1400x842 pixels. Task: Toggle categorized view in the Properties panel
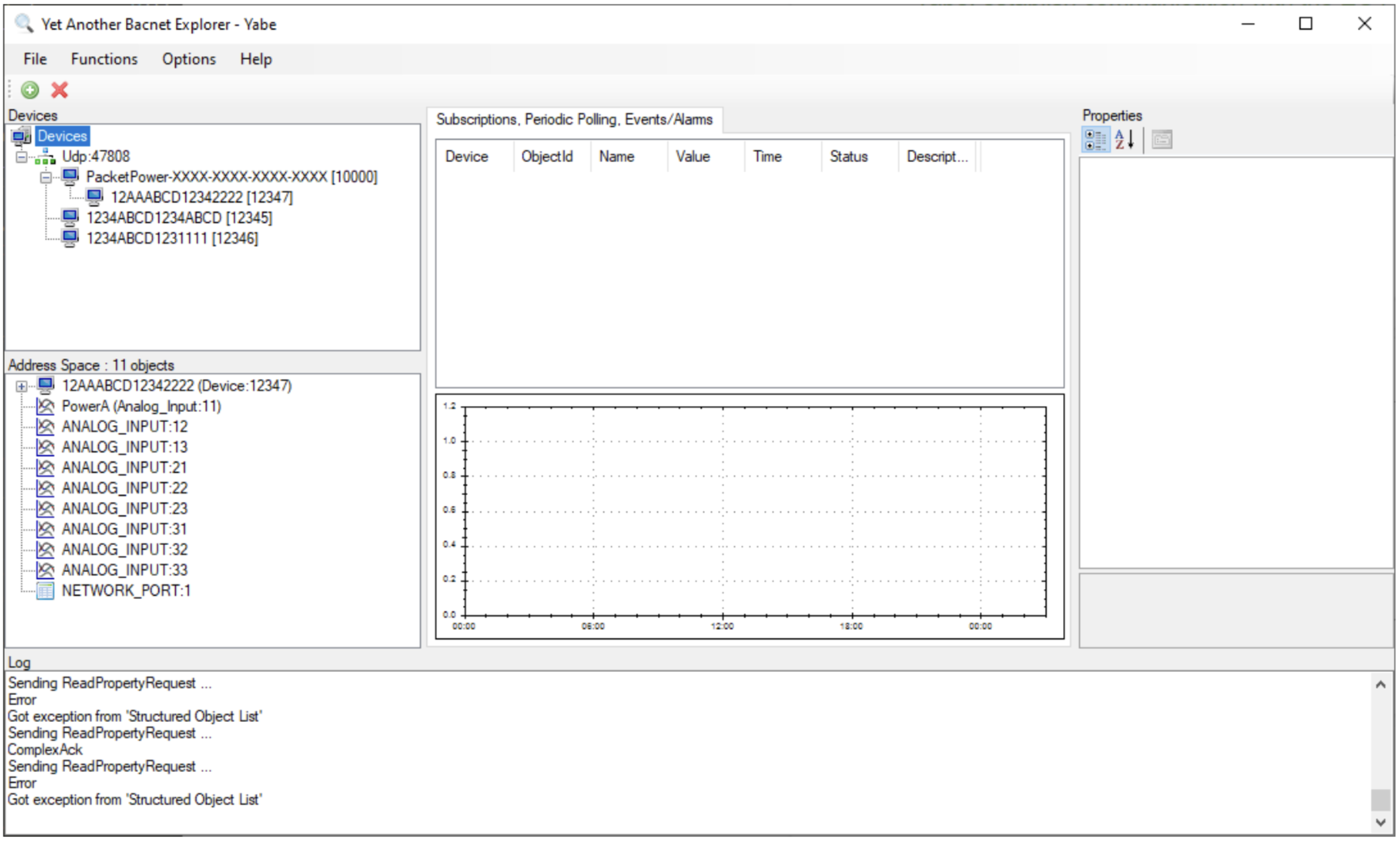click(1096, 140)
